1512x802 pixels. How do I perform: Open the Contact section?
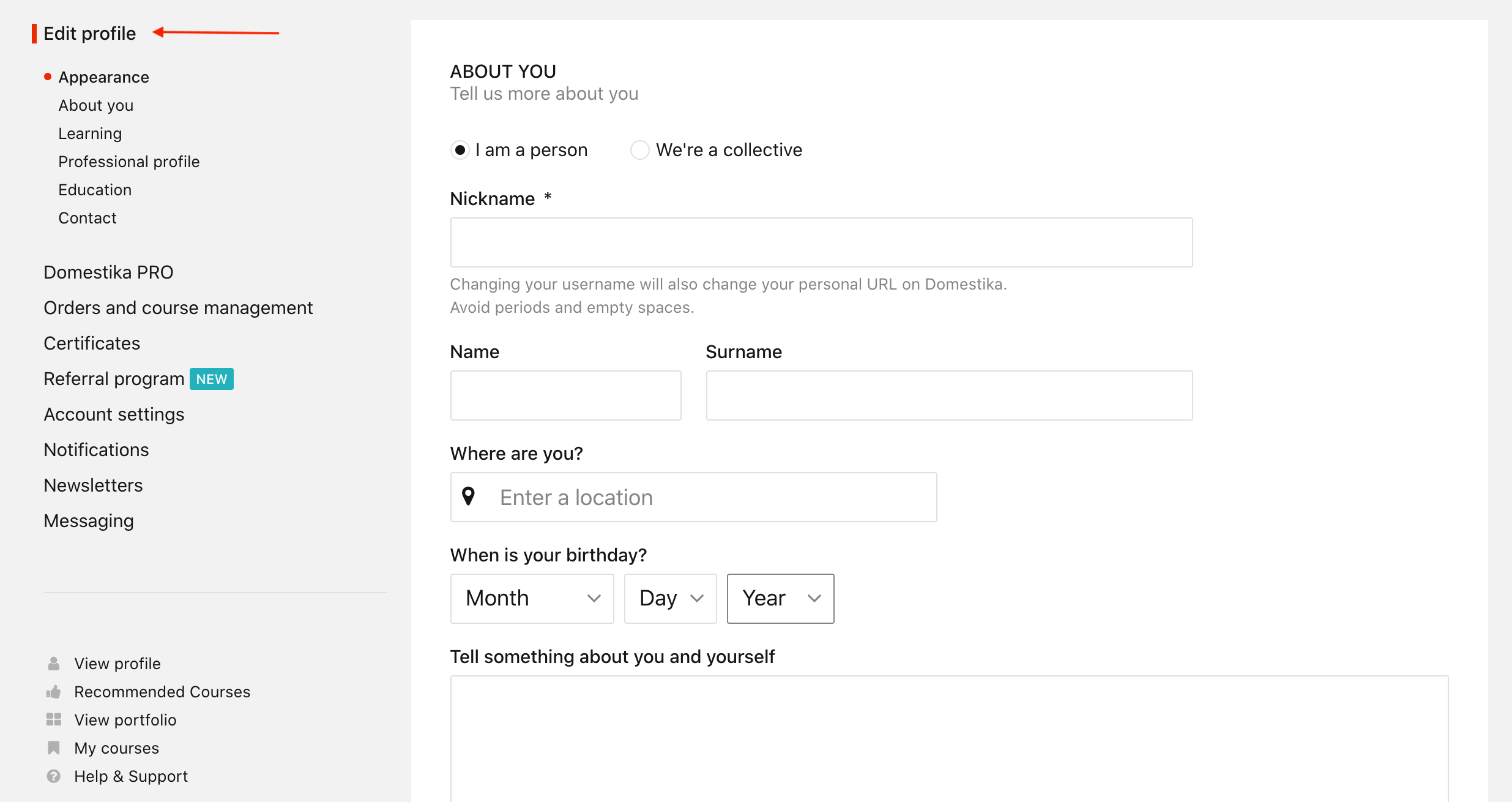[88, 218]
